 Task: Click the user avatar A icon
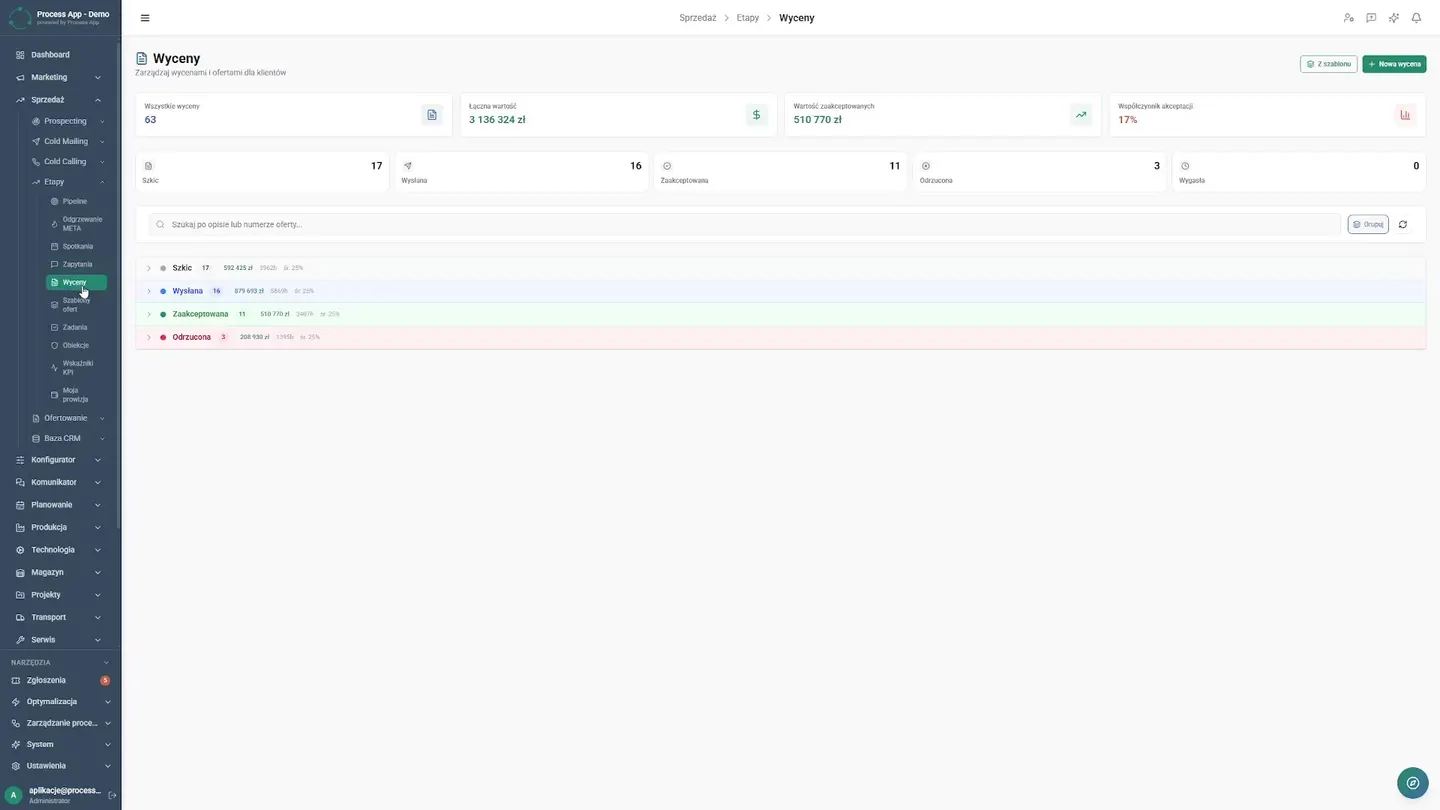pyautogui.click(x=13, y=795)
